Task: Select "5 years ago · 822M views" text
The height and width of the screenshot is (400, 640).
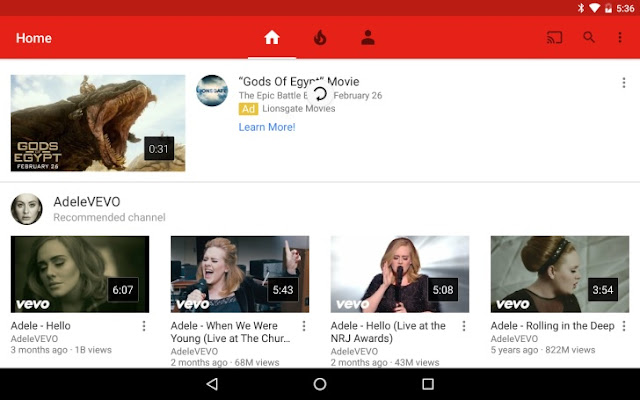Action: click(543, 350)
